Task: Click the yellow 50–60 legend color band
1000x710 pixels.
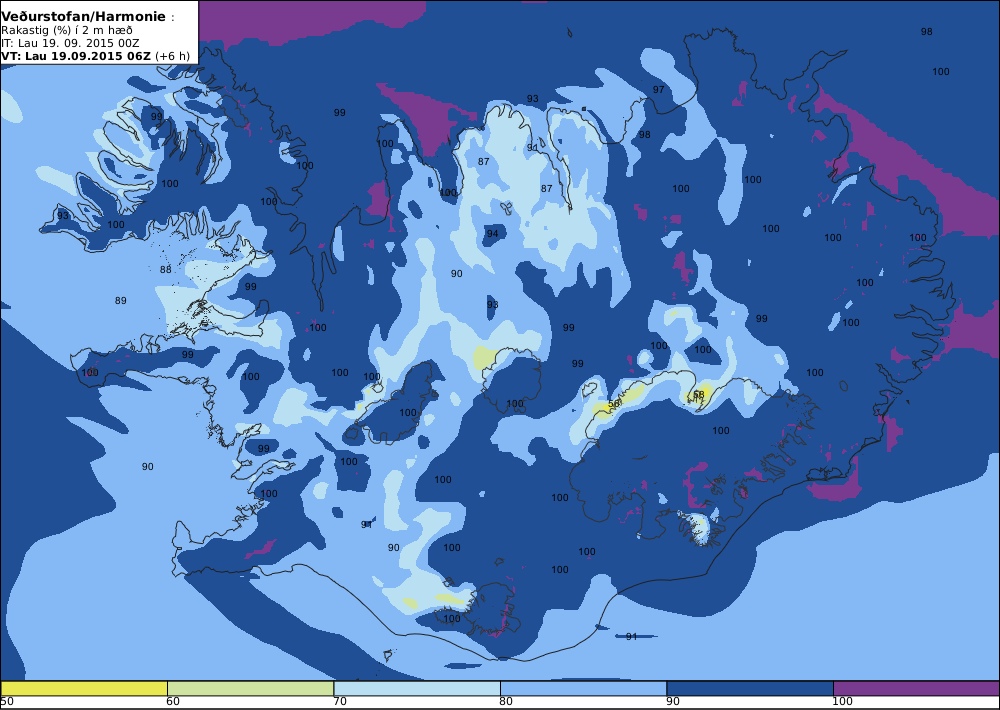Action: (x=84, y=688)
